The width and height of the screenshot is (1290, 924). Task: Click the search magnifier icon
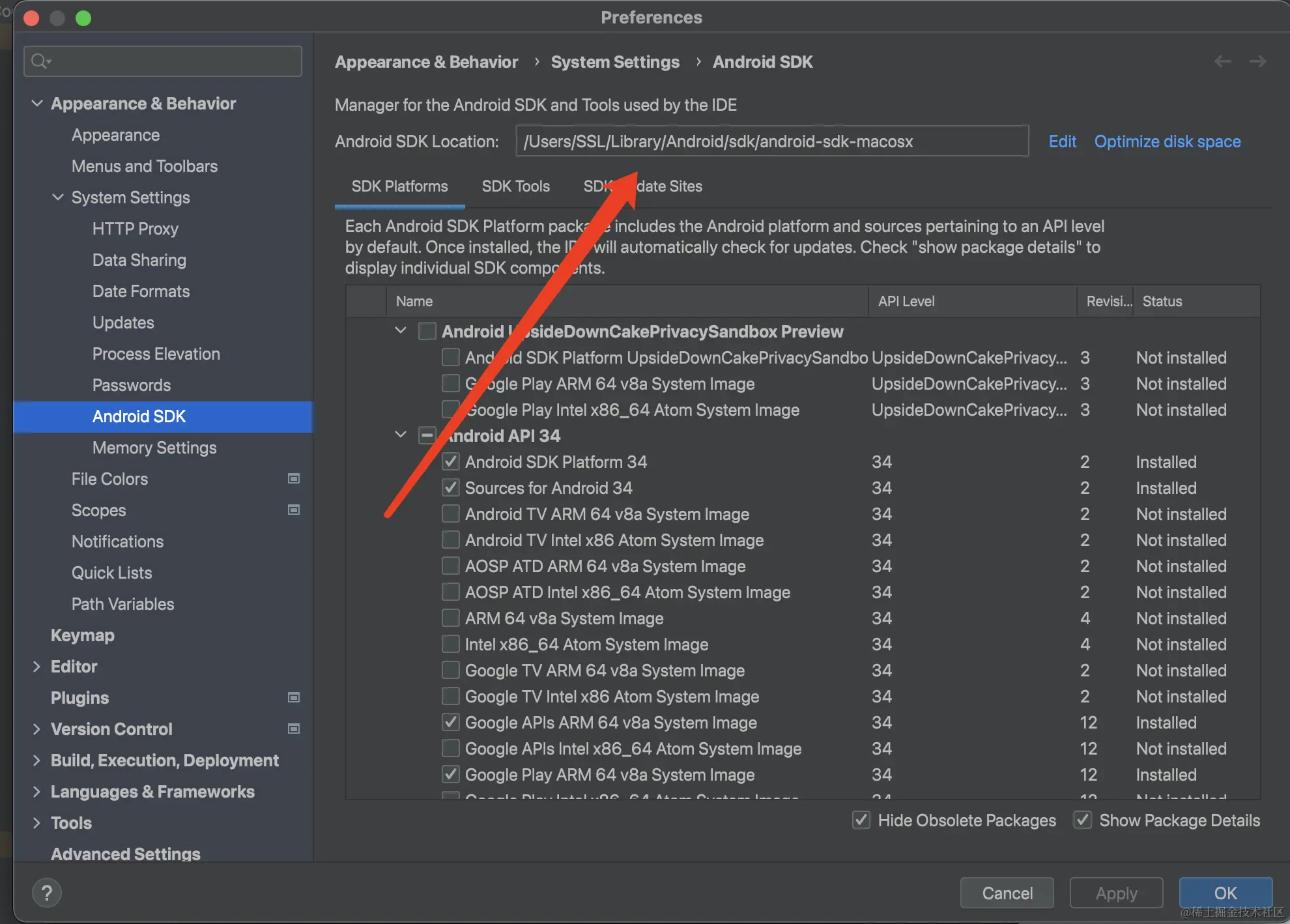pos(40,61)
